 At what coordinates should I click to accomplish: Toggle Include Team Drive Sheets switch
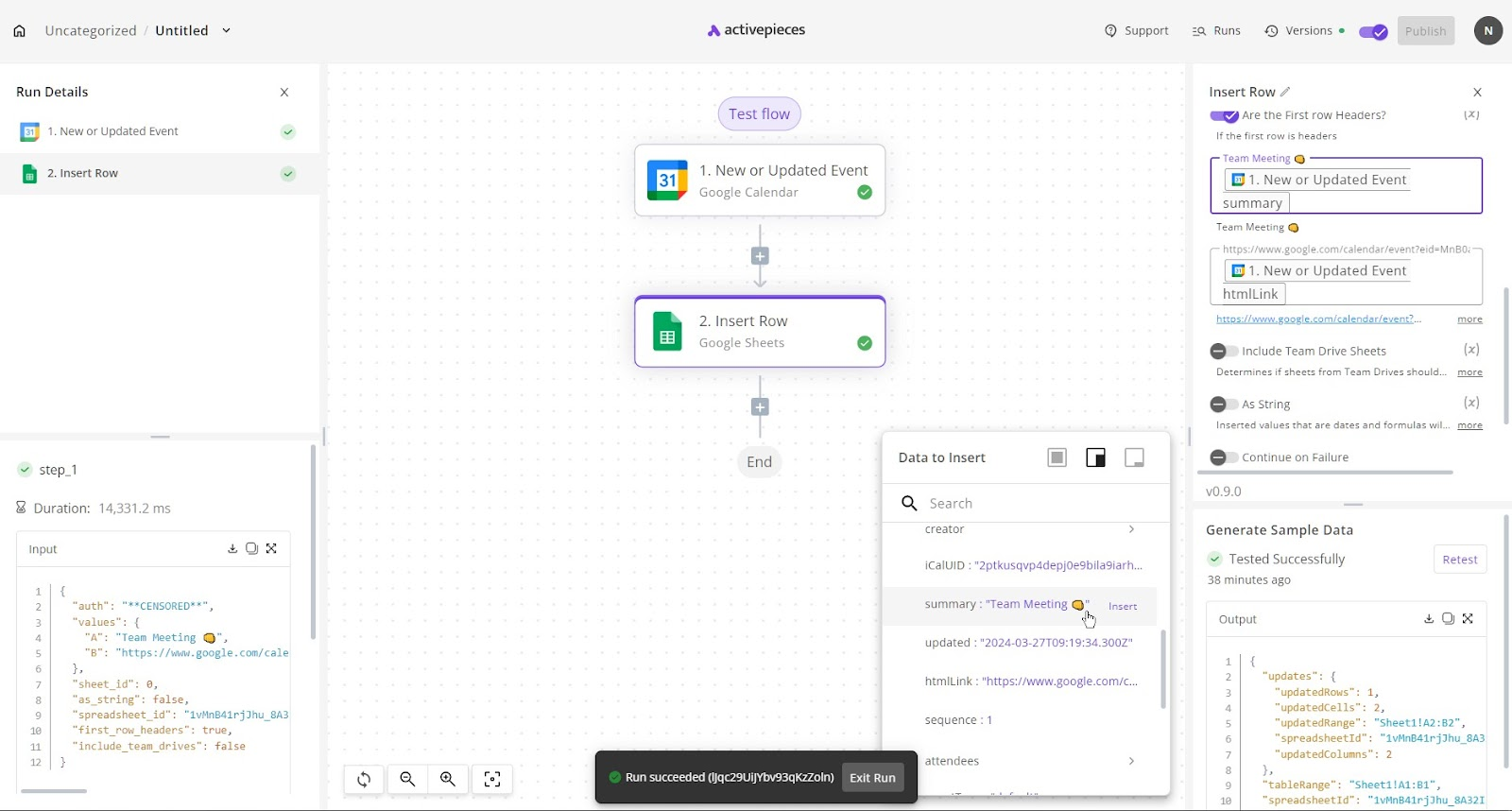(1224, 352)
